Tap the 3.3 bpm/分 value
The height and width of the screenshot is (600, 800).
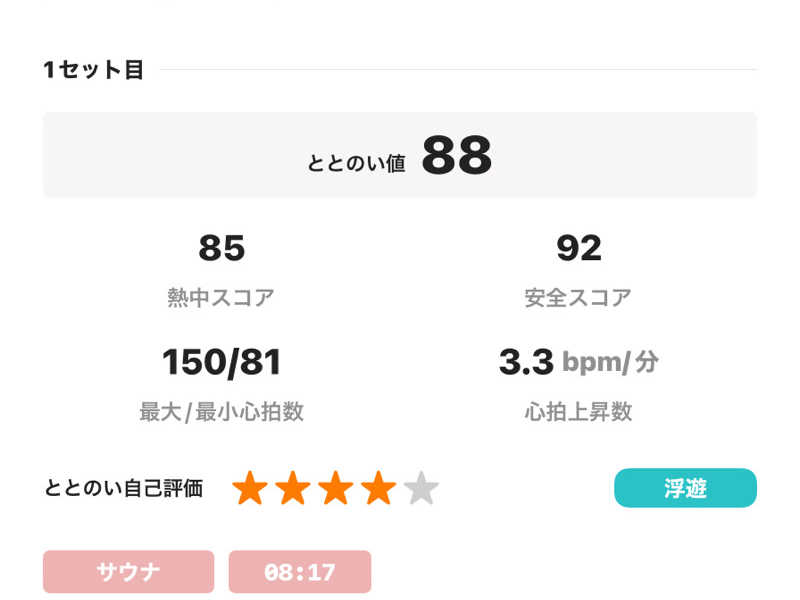pos(578,362)
